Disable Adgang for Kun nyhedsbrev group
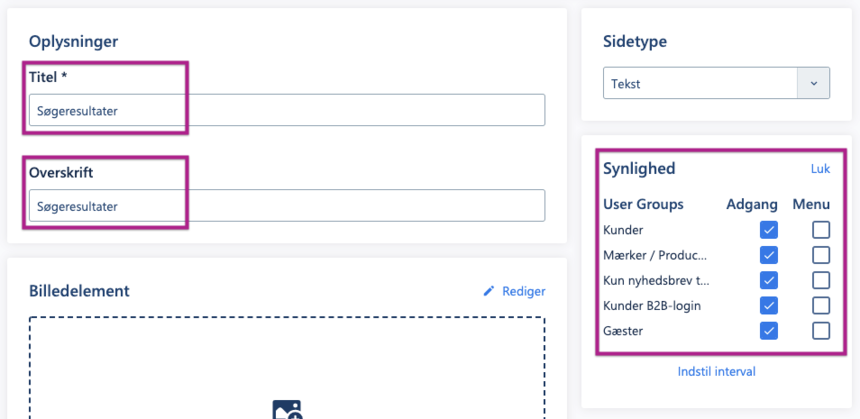860x419 pixels. click(769, 280)
